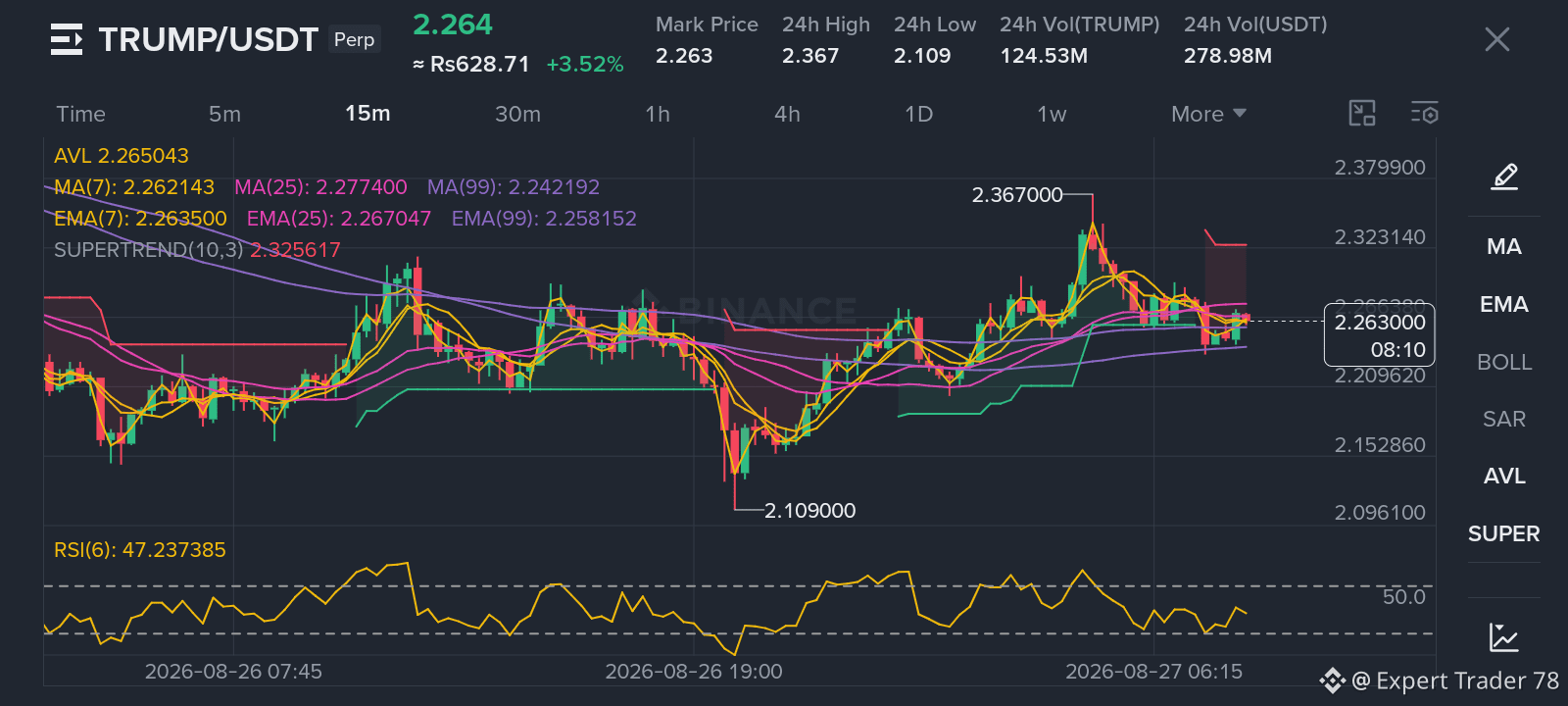Click the Mark Price value 2.263
Image resolution: width=1568 pixels, height=706 pixels.
click(x=684, y=56)
